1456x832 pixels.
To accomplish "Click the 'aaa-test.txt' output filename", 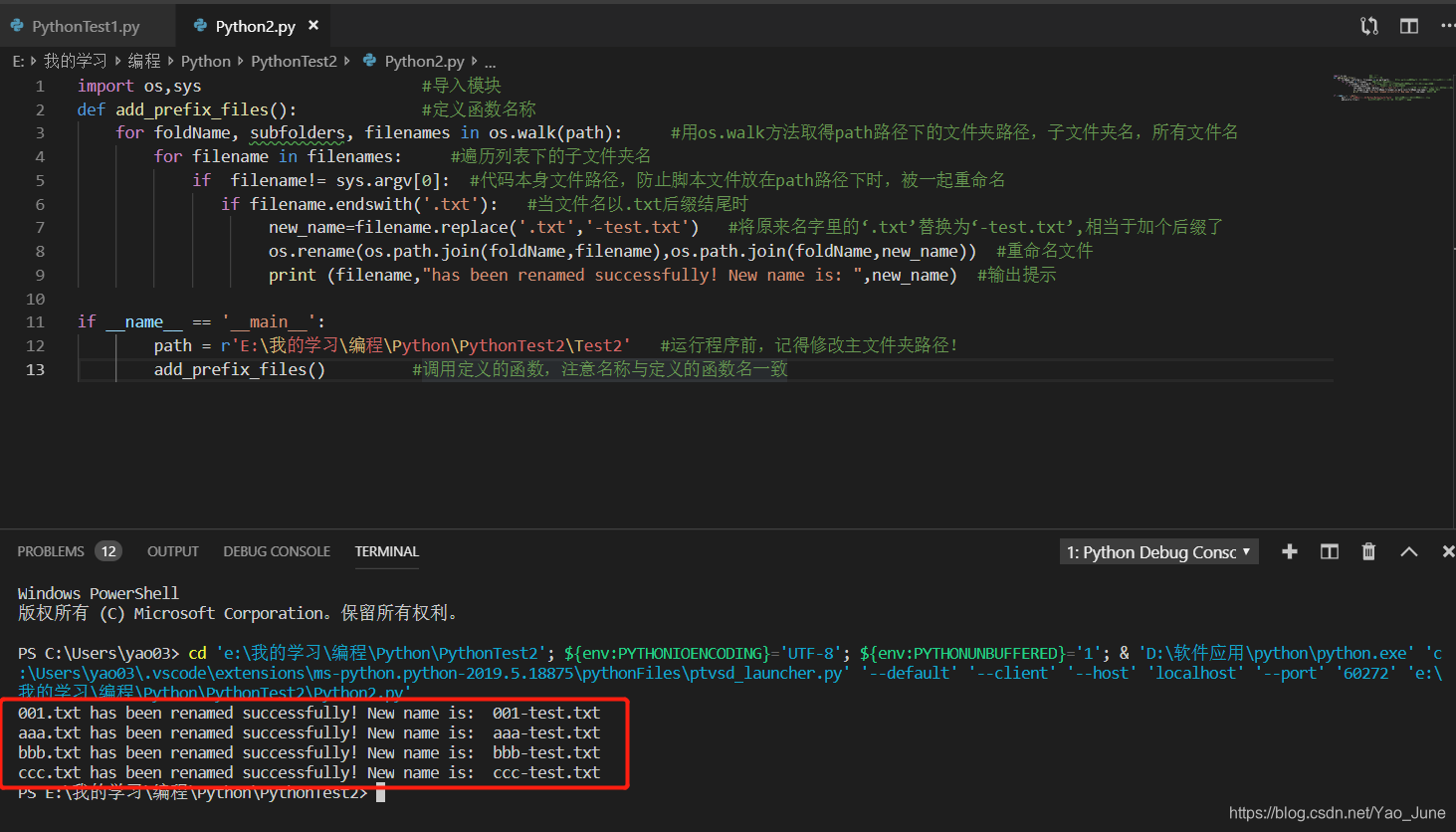I will pos(546,732).
